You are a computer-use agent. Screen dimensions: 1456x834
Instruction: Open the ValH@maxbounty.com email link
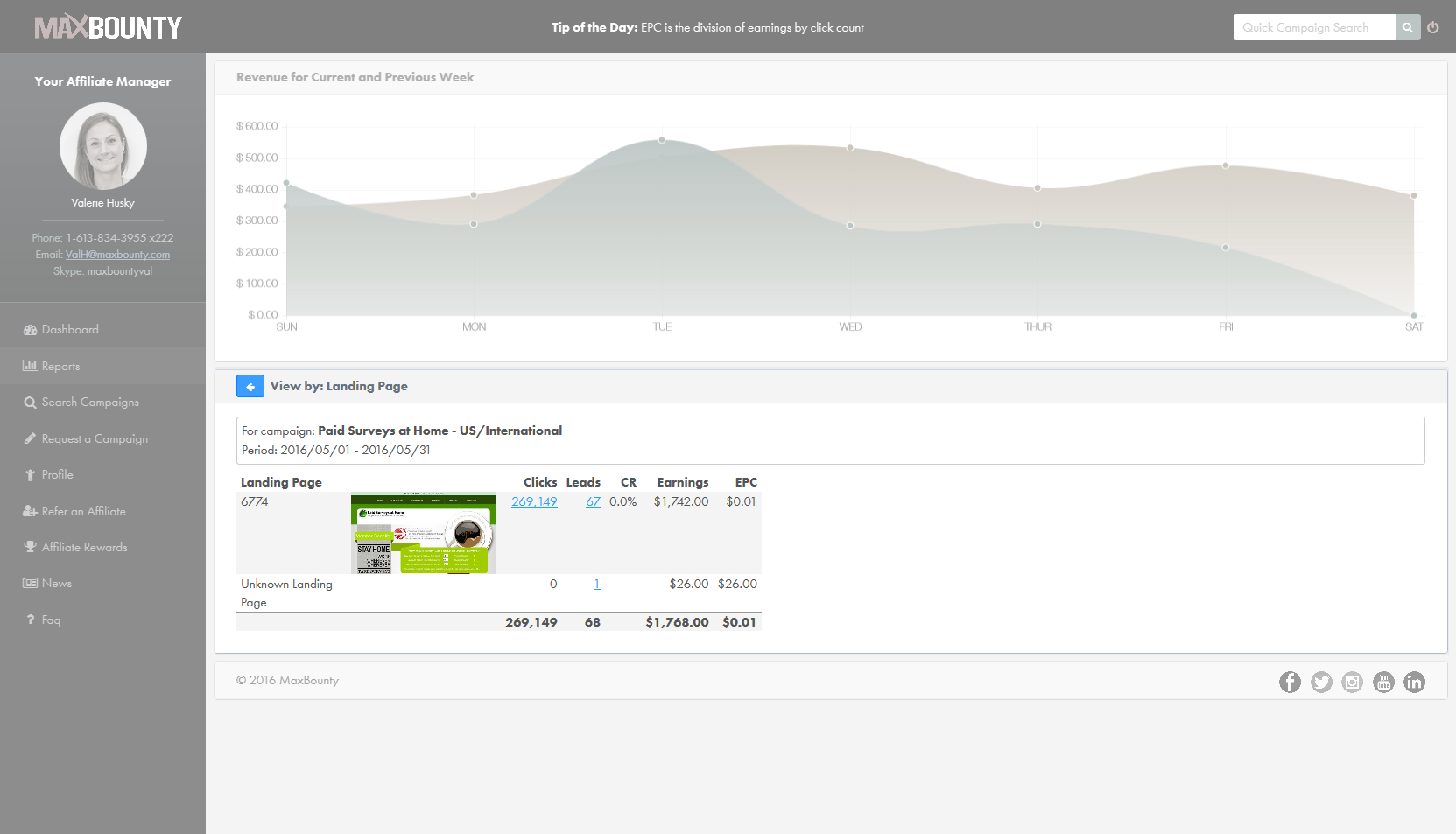[x=117, y=255]
